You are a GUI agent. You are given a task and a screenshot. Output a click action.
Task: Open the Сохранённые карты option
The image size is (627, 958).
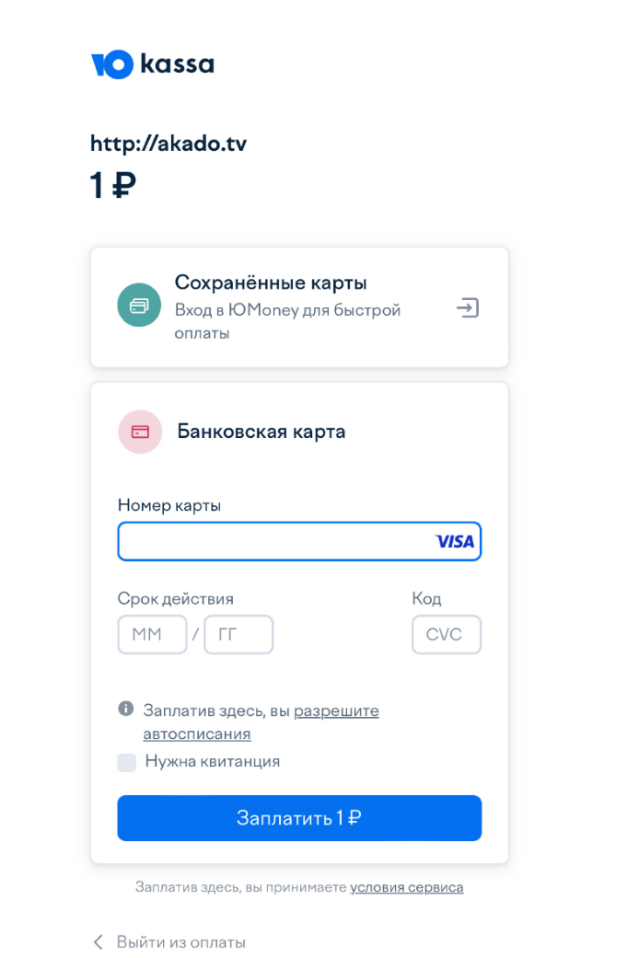tap(299, 307)
